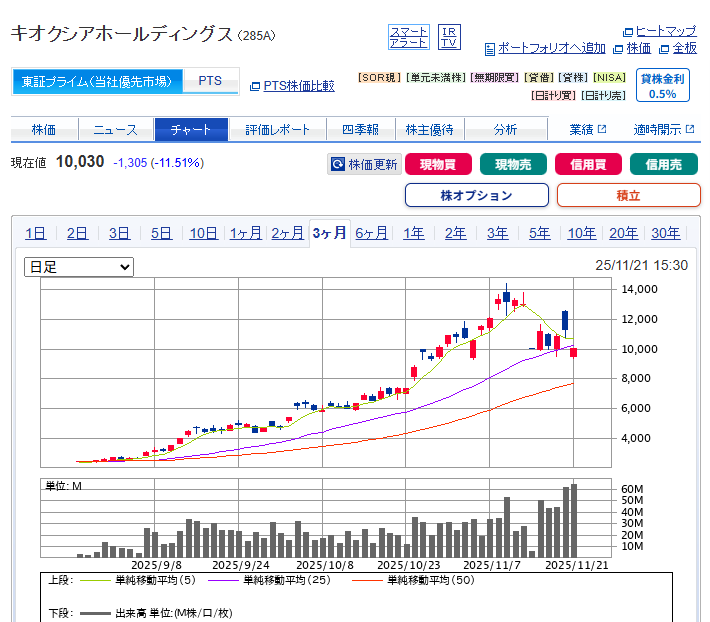Open the スマートアラート icon
The image size is (710, 622).
(x=408, y=37)
